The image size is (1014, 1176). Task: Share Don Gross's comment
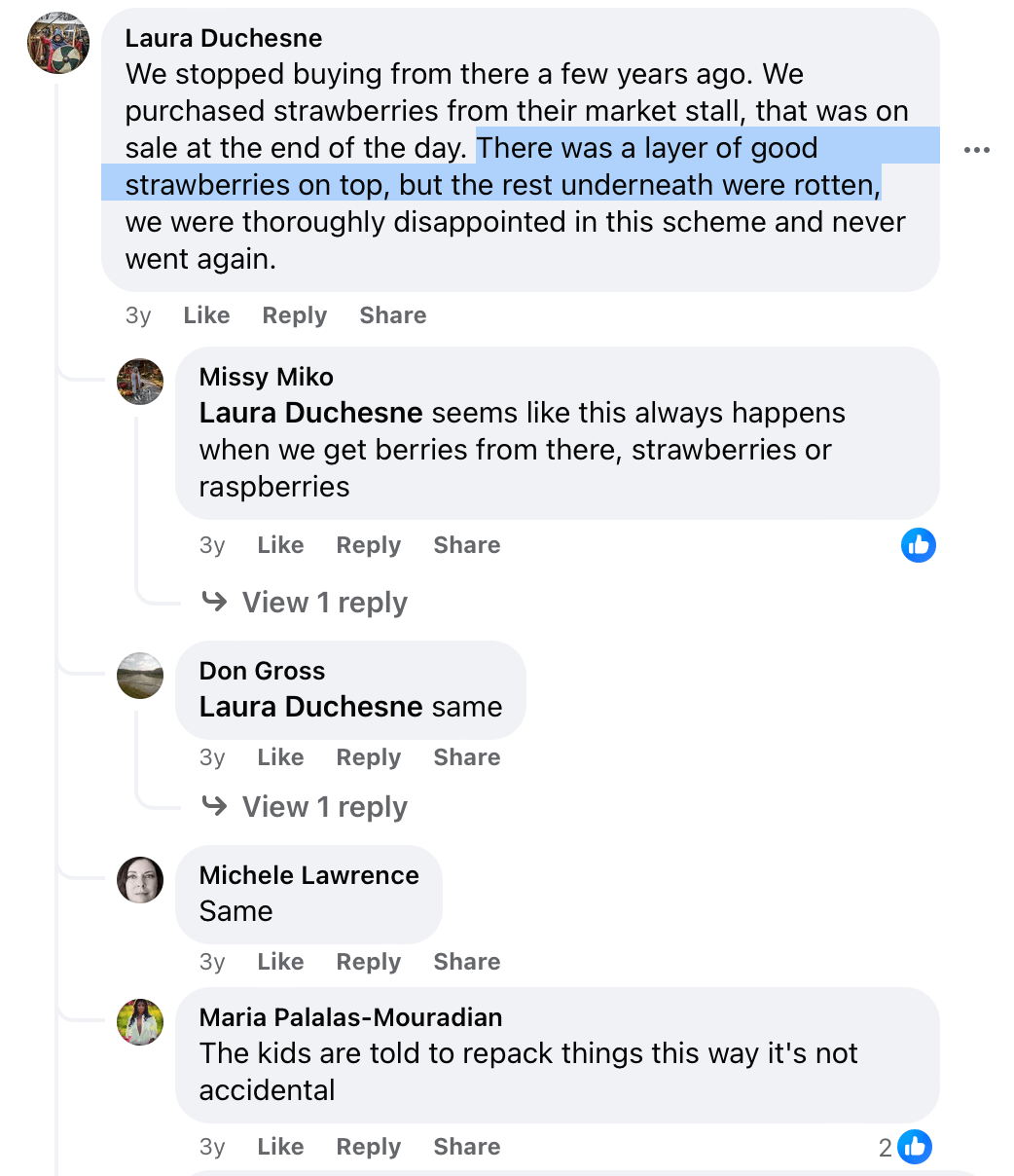coord(466,756)
